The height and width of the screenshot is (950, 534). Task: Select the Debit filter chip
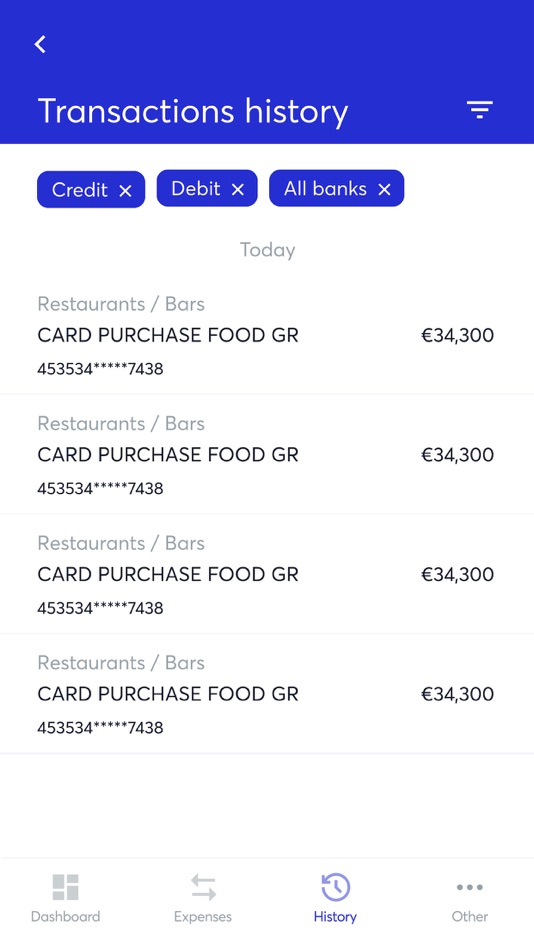207,188
